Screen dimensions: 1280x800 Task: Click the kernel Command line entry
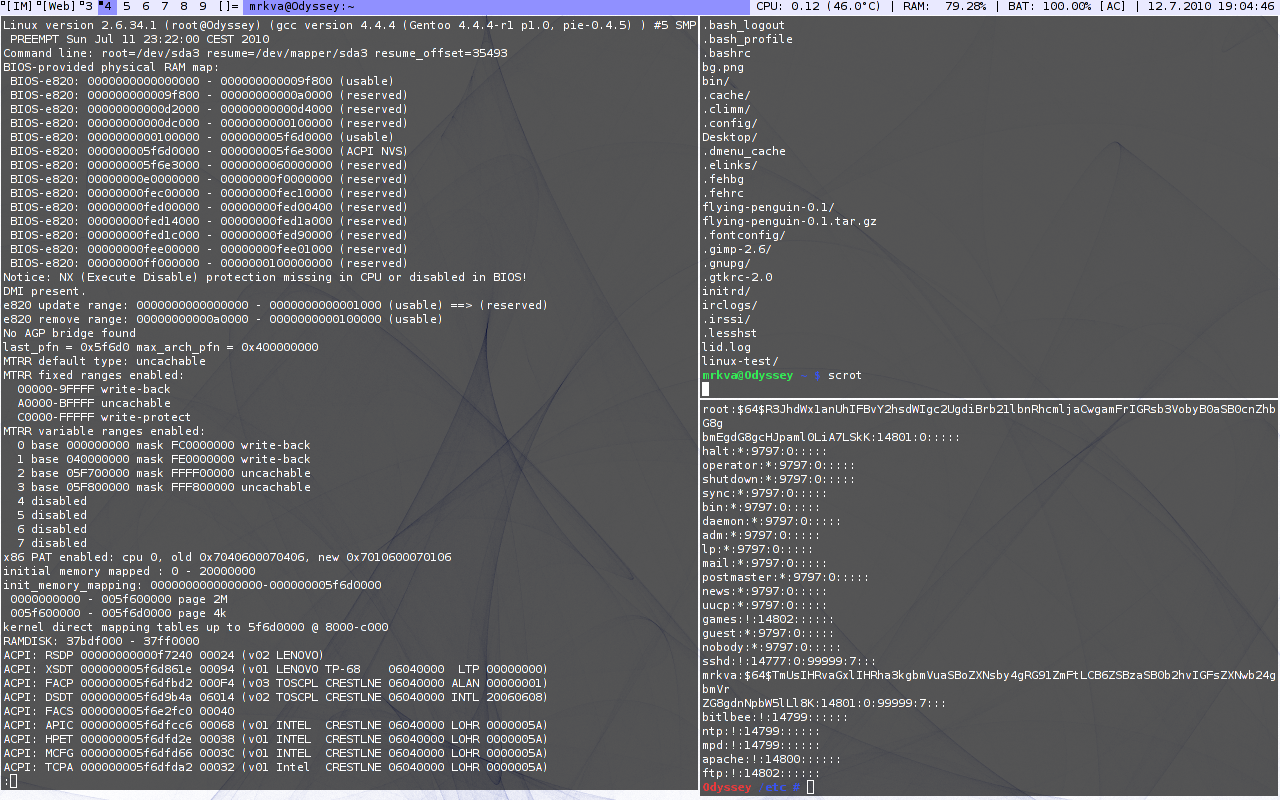[x=255, y=53]
